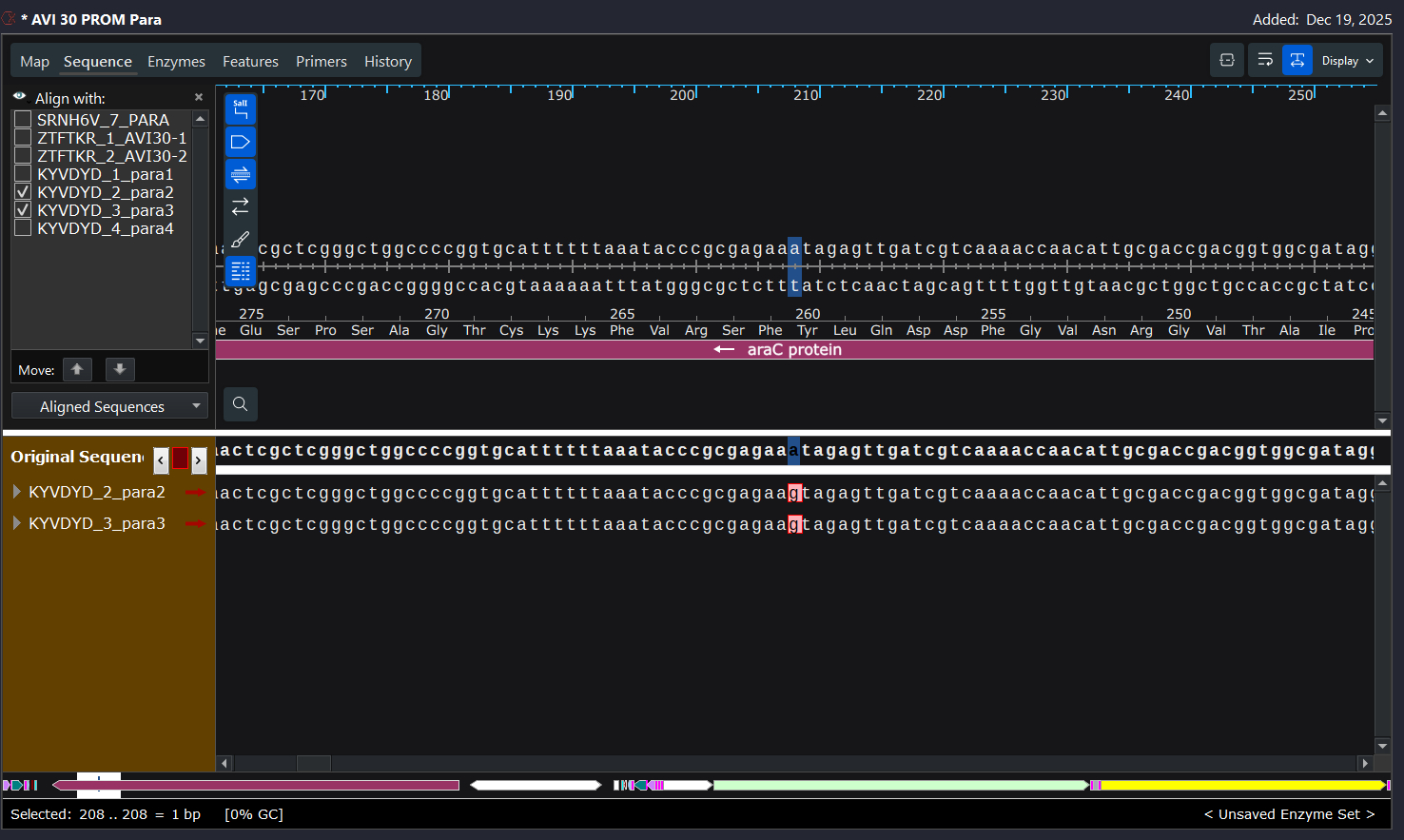Click the dark red mismatch color swatch

pos(180,459)
